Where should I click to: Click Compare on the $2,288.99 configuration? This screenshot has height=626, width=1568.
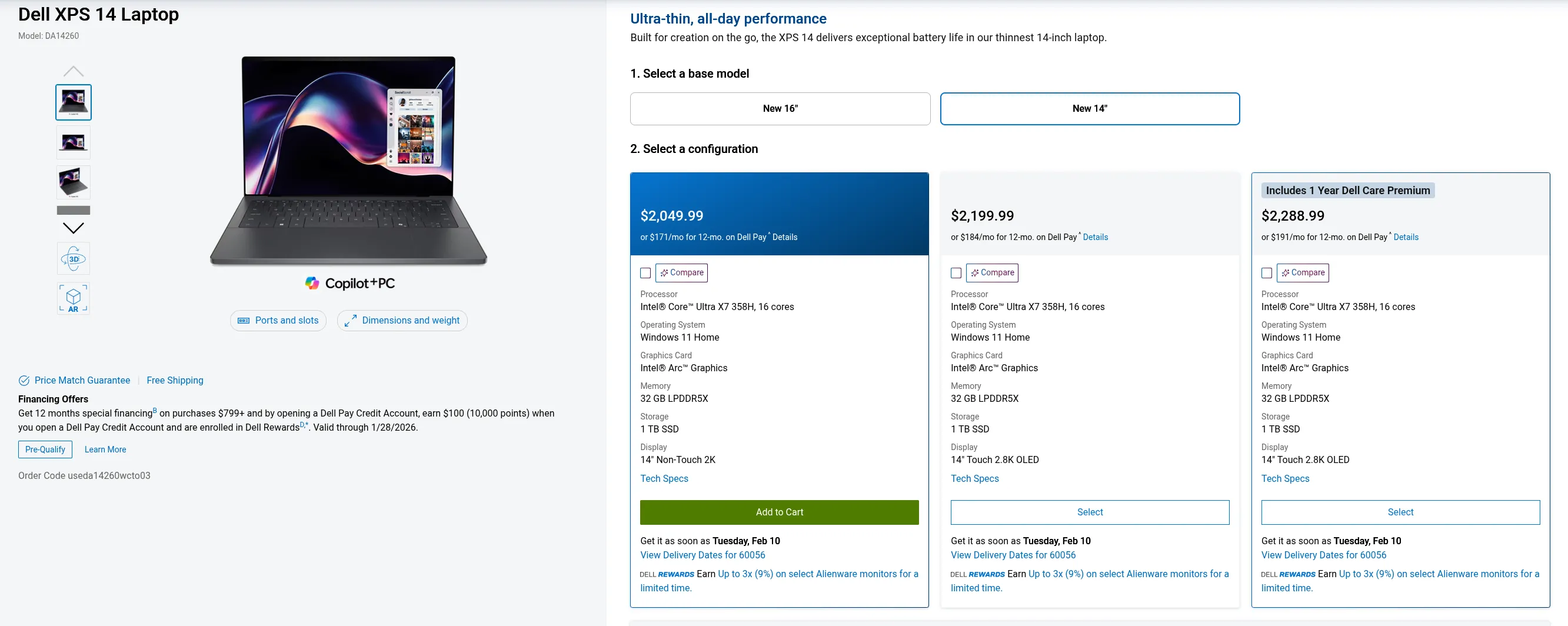1302,273
